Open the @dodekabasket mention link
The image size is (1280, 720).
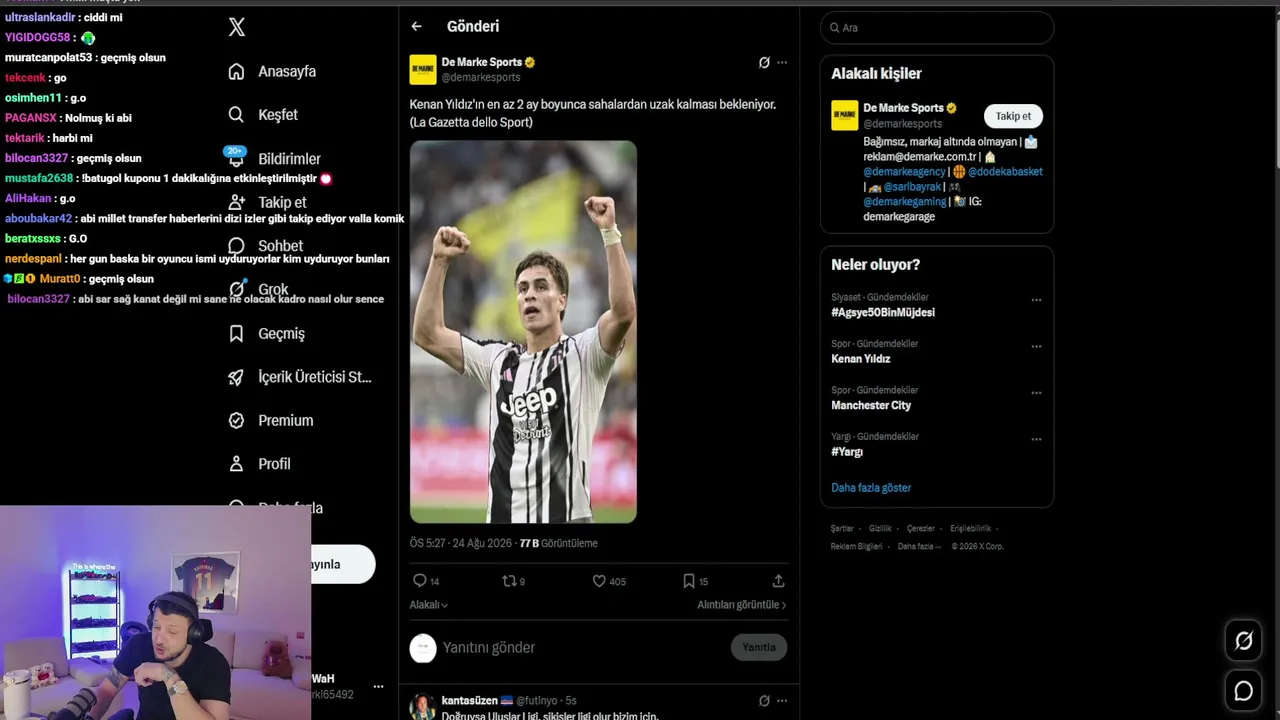point(1005,172)
